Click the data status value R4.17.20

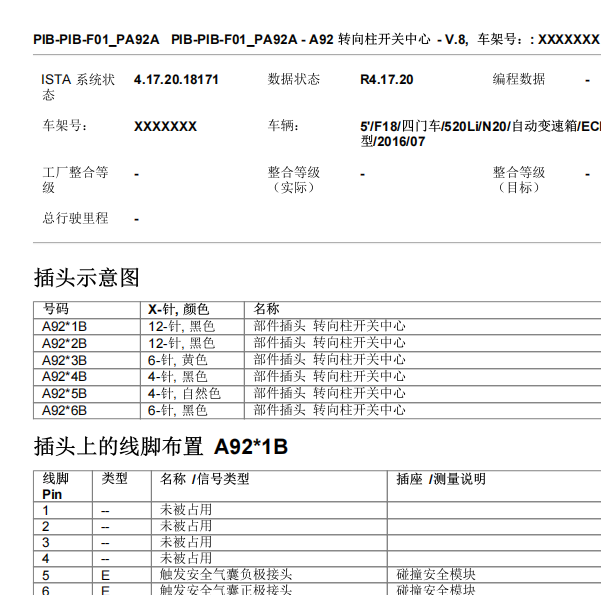(386, 80)
